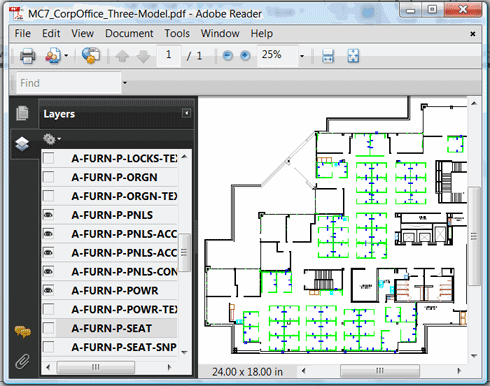Maximize the Adobe Reader window
The image size is (490, 386).
[x=432, y=10]
